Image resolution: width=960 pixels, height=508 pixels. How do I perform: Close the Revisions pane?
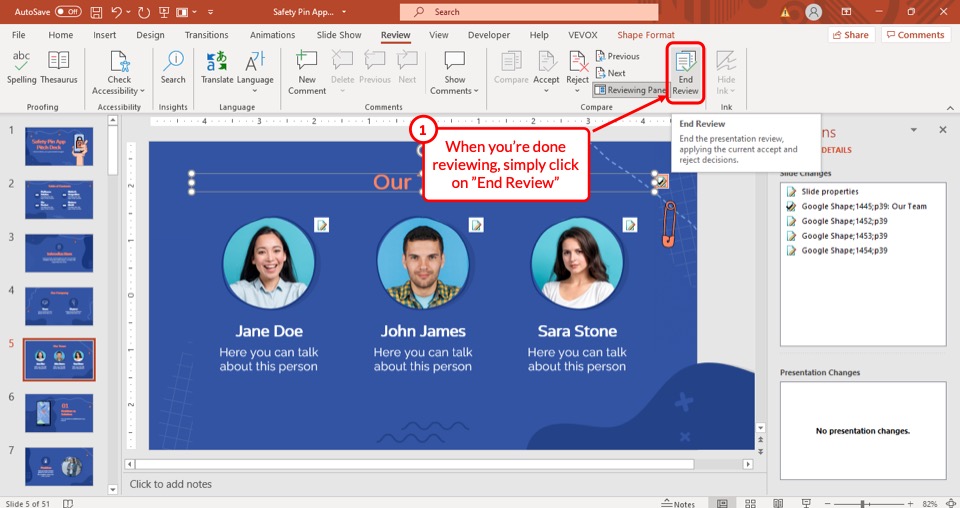(942, 130)
